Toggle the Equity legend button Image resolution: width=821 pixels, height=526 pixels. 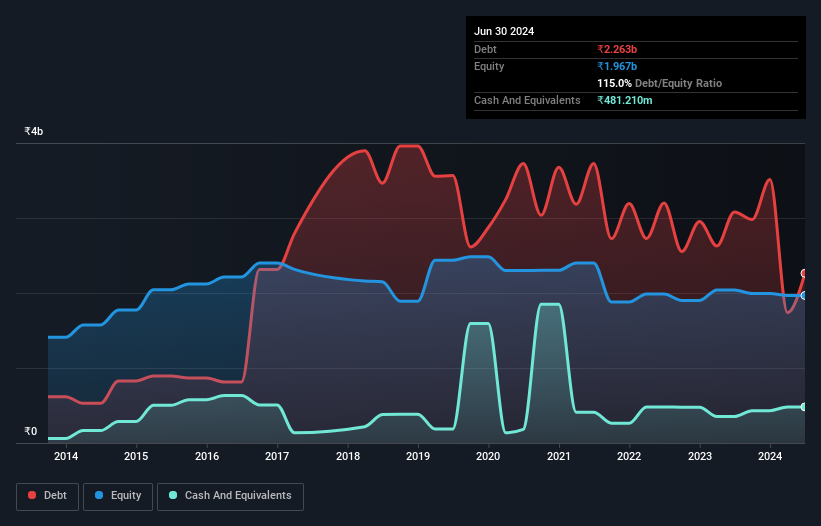(118, 496)
